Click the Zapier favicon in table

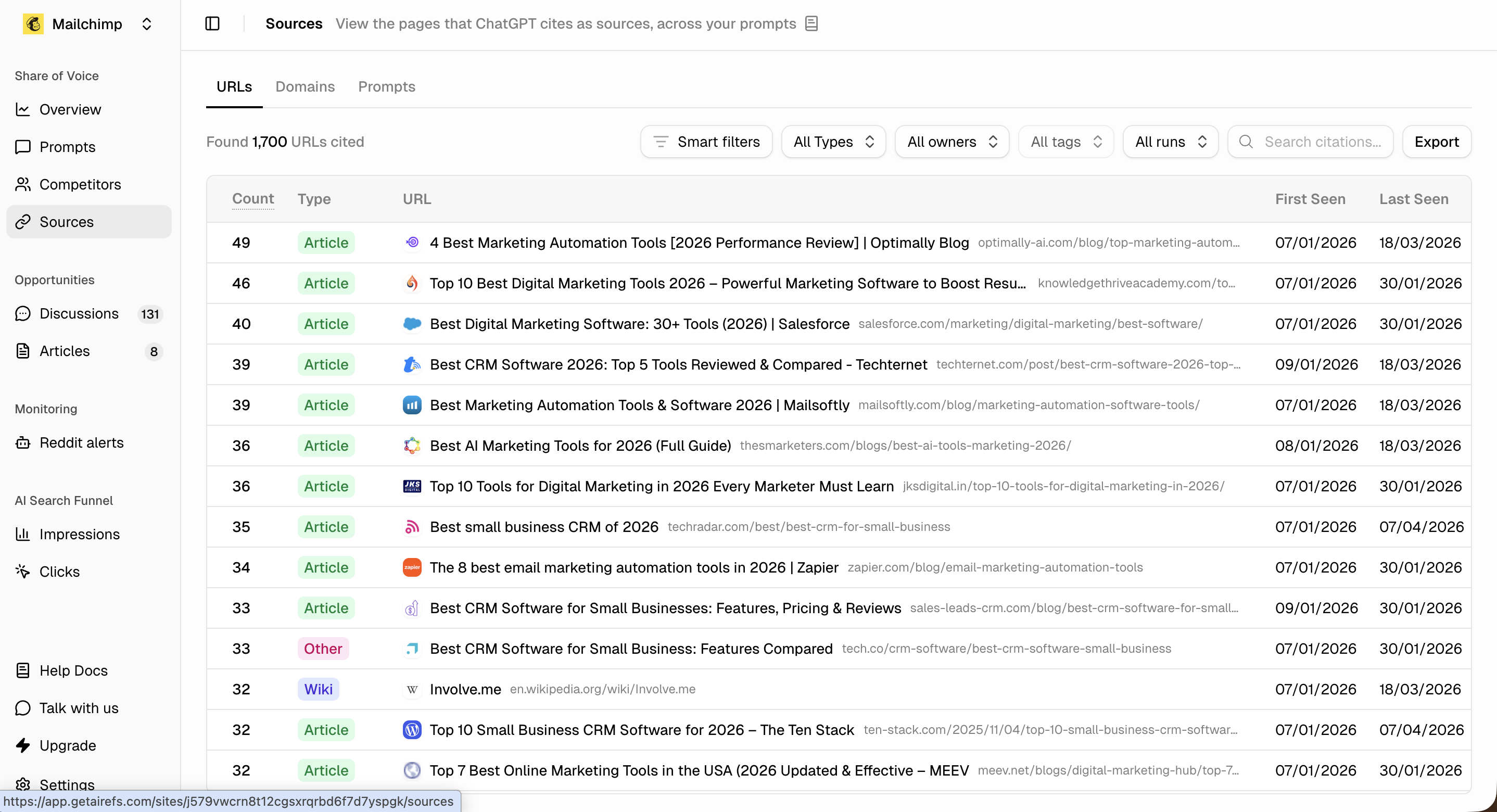click(412, 567)
